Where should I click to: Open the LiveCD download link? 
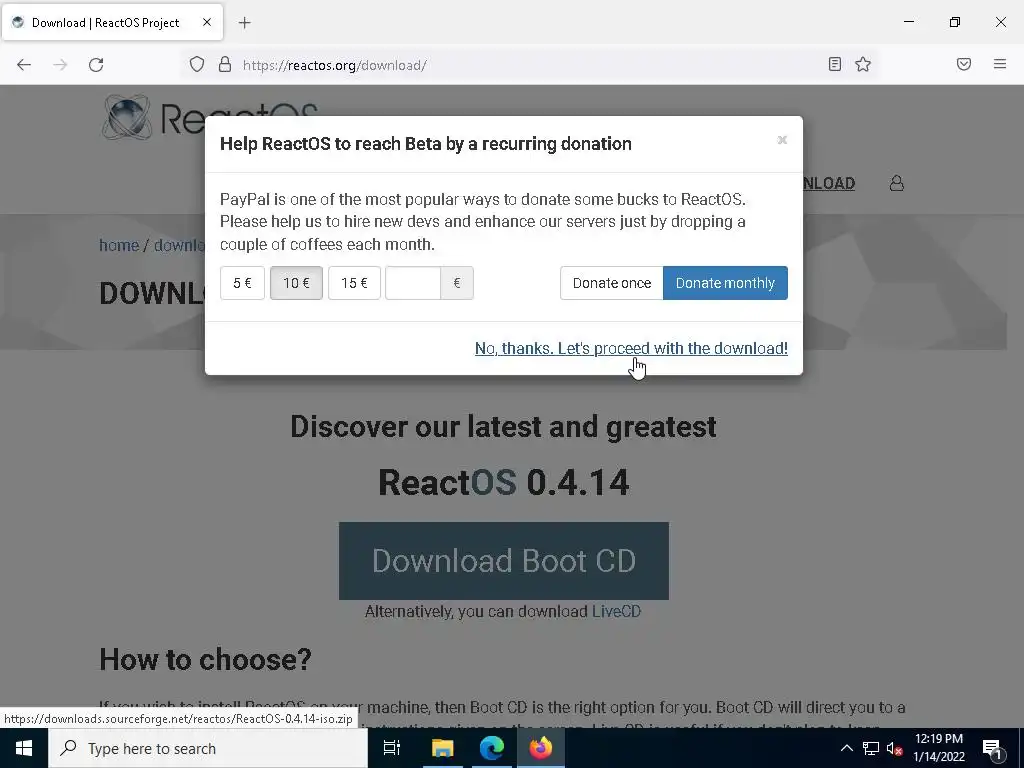tap(616, 611)
